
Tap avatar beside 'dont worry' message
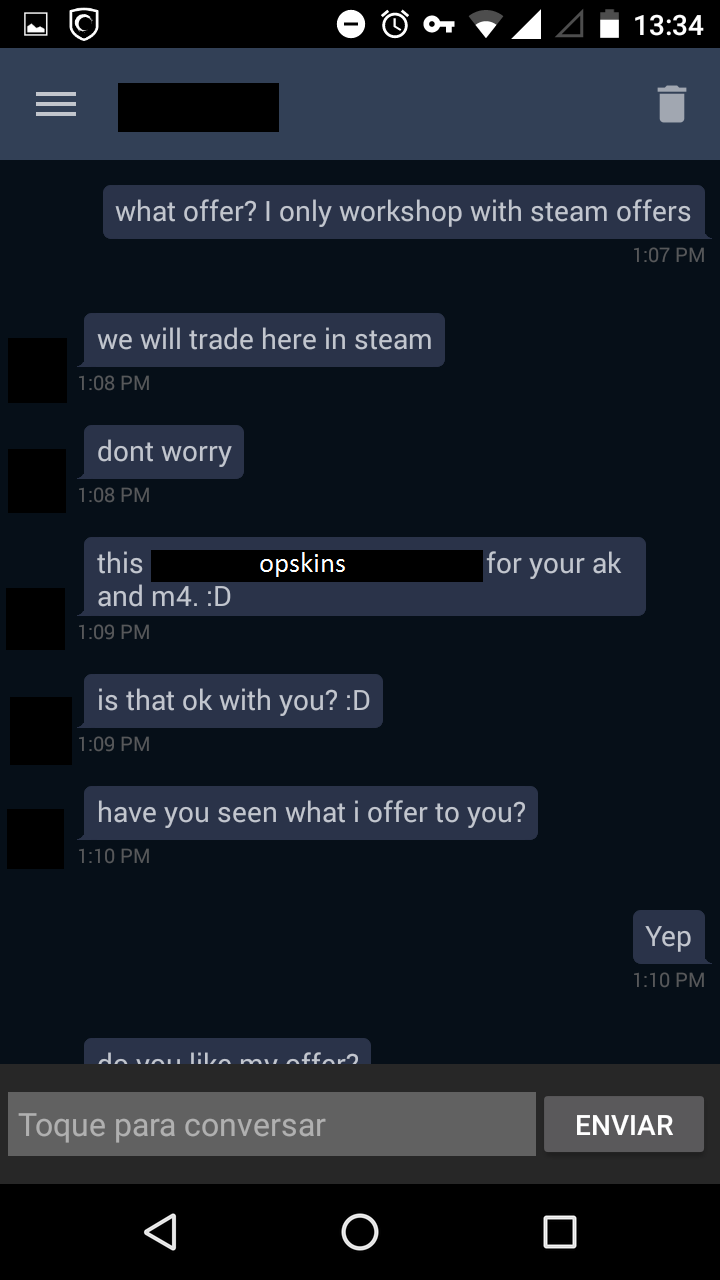(x=37, y=481)
